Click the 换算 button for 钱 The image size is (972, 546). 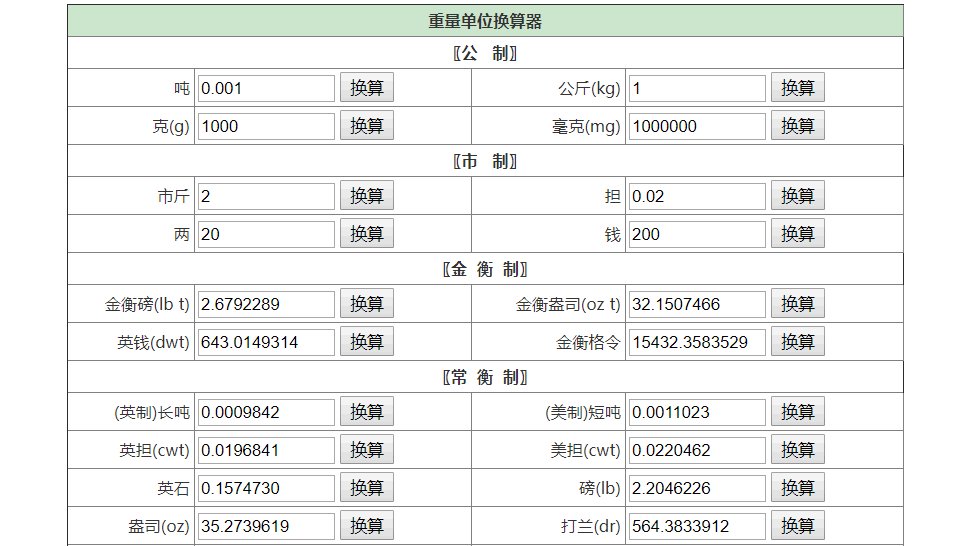(x=797, y=234)
